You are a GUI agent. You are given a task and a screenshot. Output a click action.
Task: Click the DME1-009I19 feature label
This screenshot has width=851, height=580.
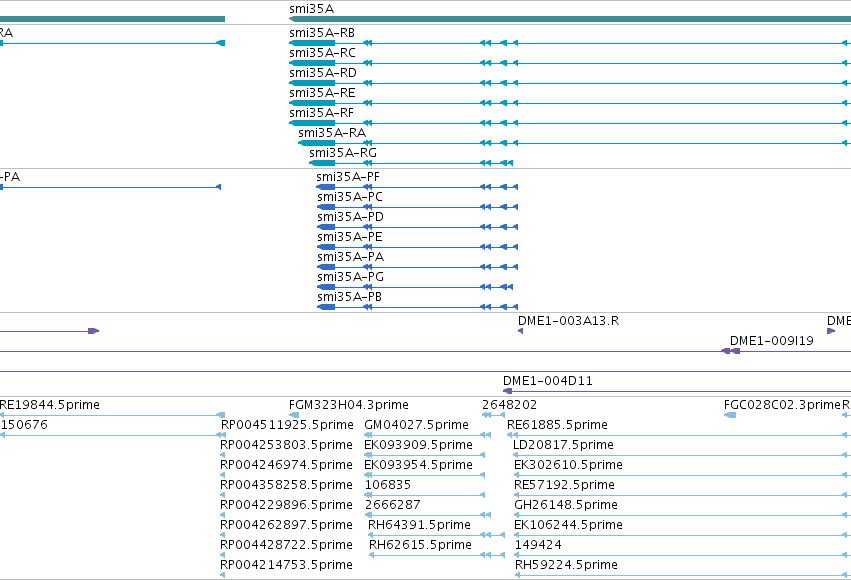pyautogui.click(x=771, y=341)
